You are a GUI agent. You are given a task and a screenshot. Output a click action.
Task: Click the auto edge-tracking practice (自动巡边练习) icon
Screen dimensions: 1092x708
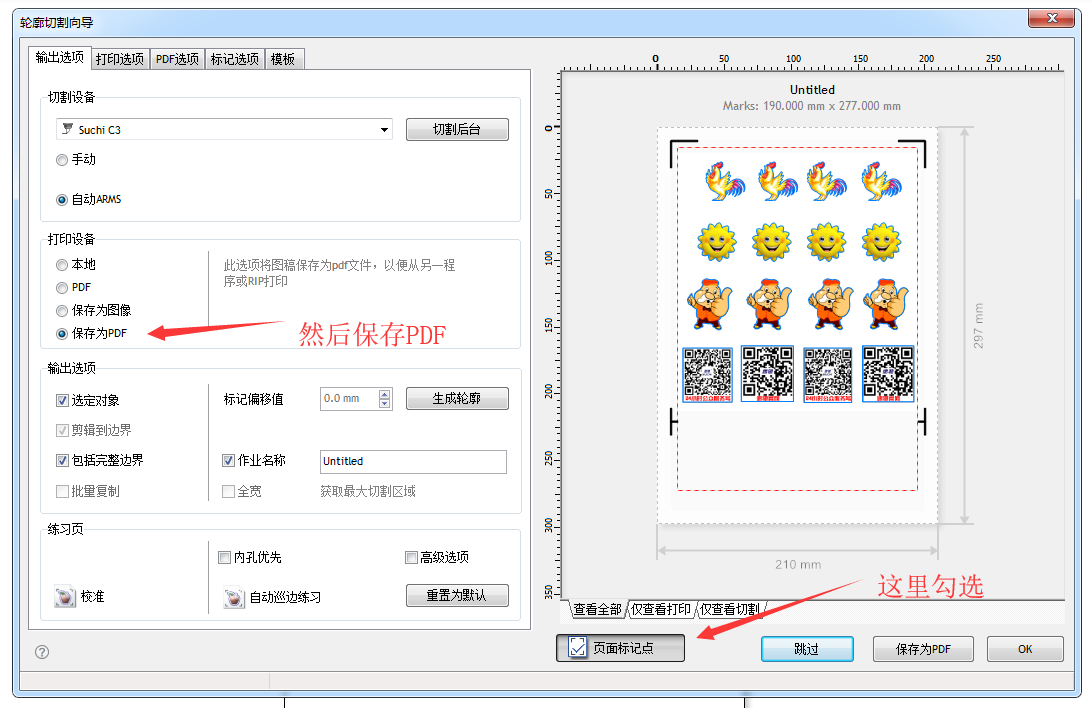pos(234,597)
